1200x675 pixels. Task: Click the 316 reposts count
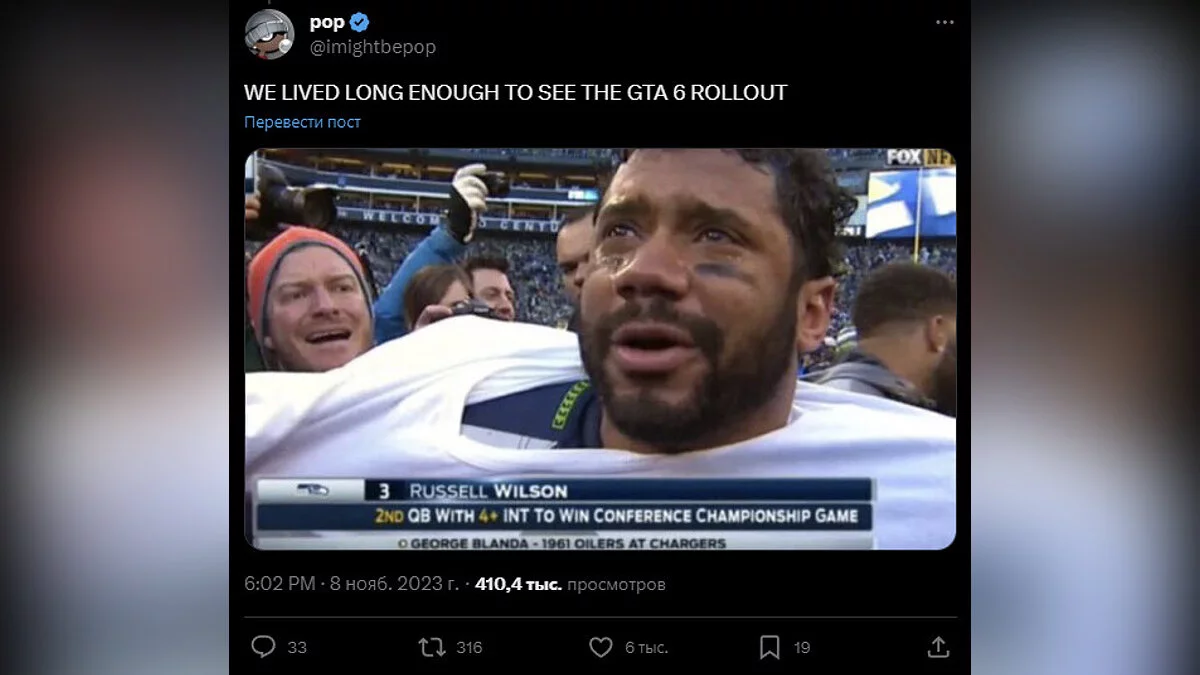(x=469, y=648)
